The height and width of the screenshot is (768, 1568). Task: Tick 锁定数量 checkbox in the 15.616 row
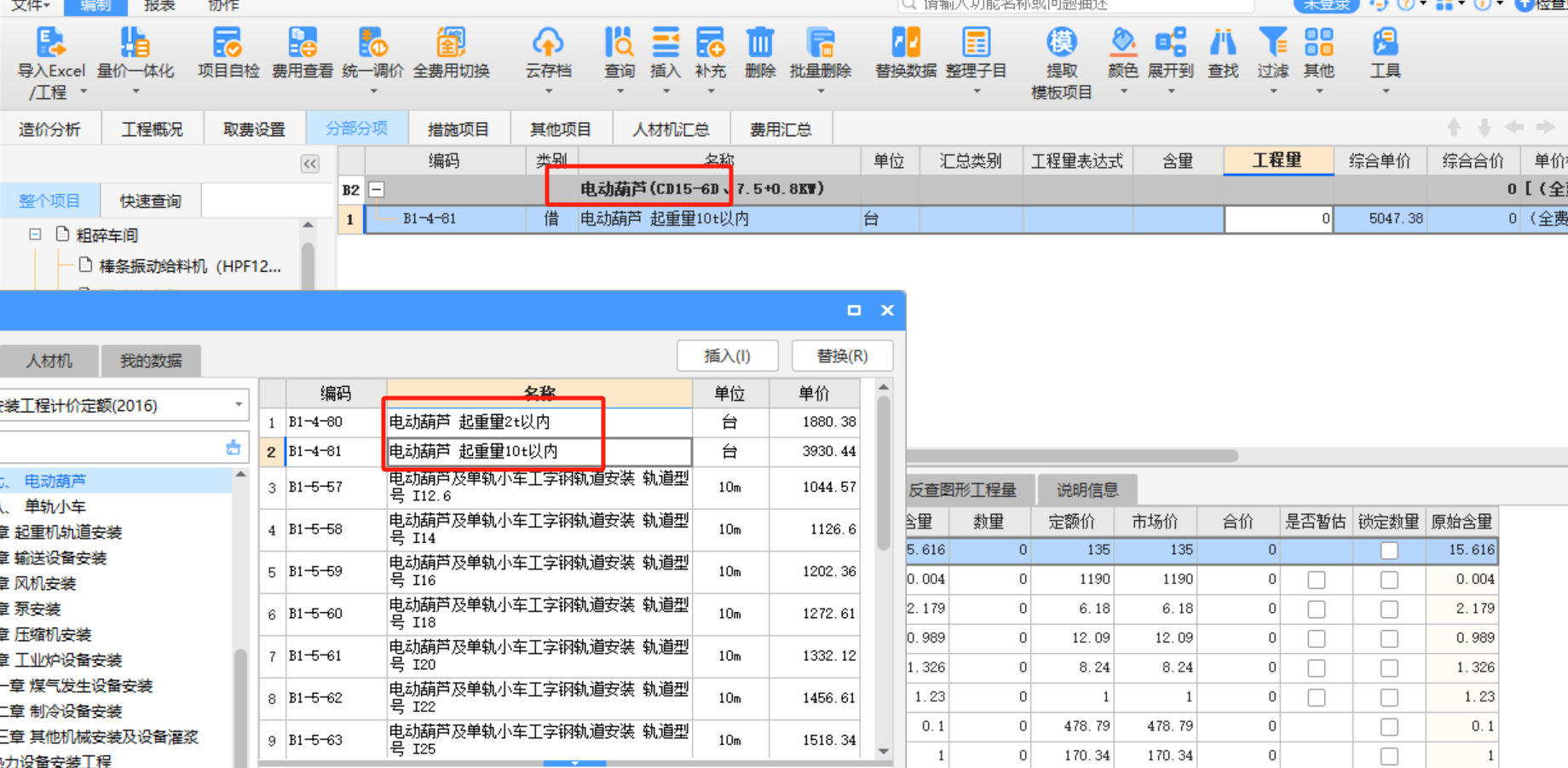click(x=1389, y=551)
